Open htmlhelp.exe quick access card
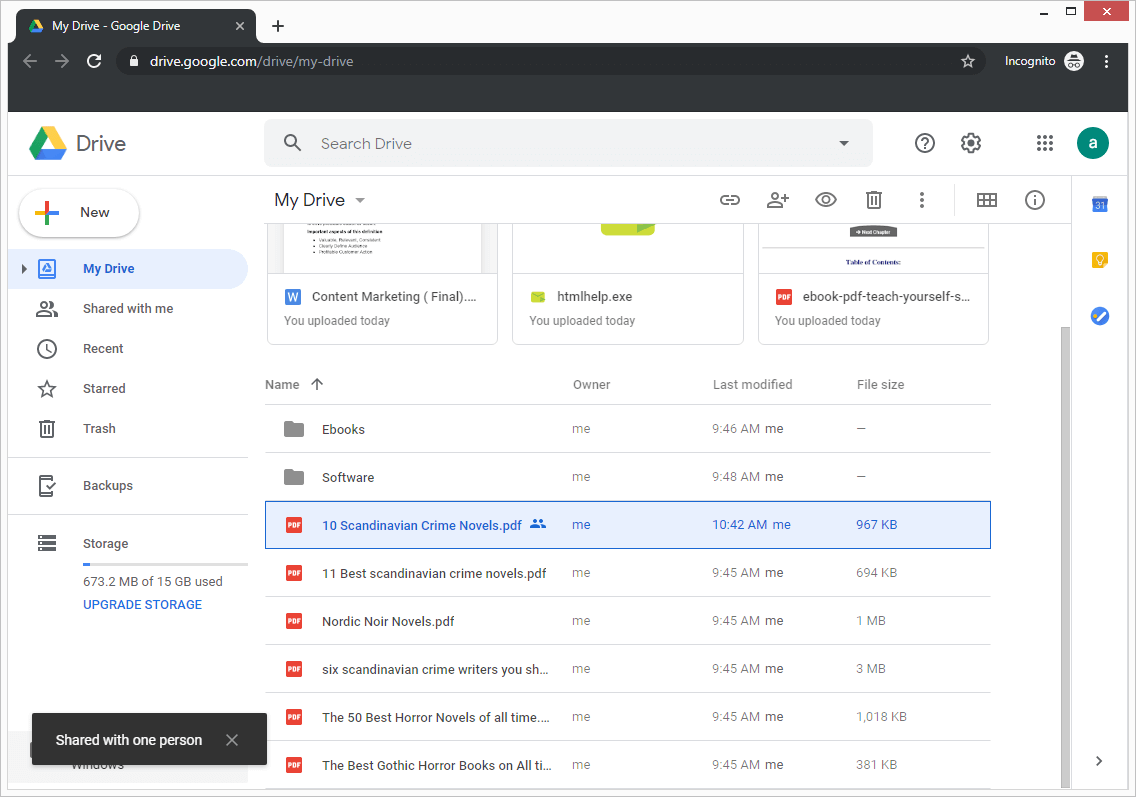The width and height of the screenshot is (1136, 797). (627, 284)
